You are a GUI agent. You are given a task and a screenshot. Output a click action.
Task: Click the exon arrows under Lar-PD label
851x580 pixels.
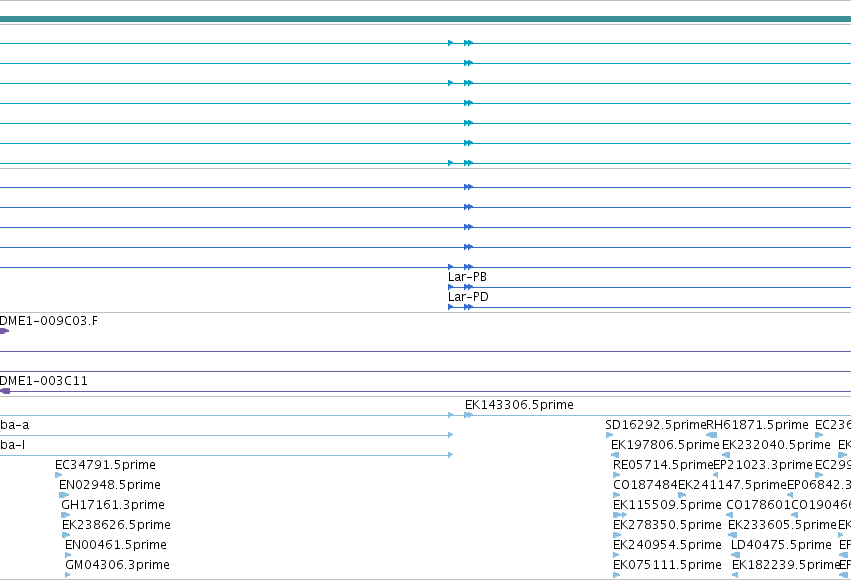461,307
